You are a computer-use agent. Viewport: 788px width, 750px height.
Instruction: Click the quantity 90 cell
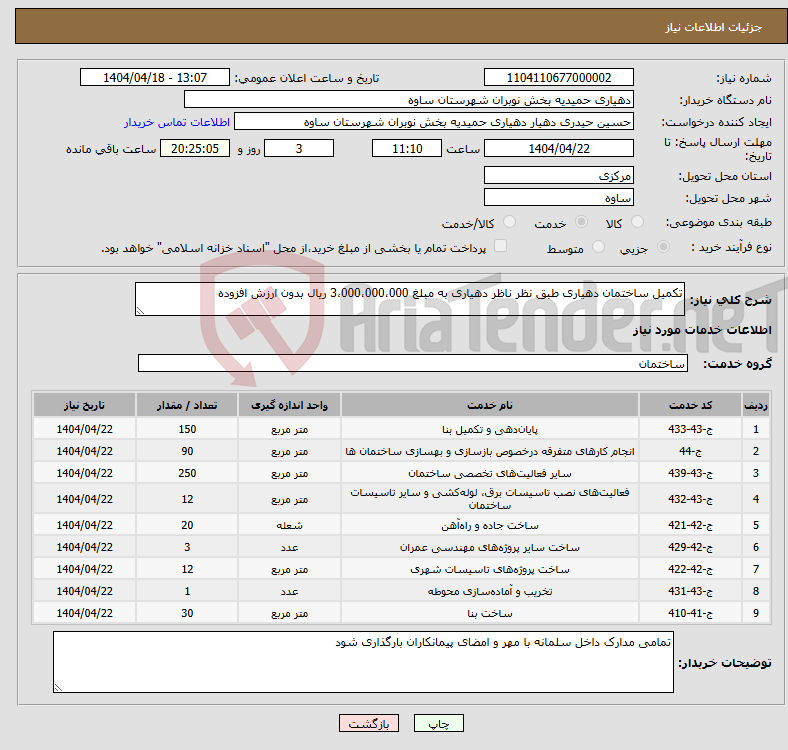(187, 451)
